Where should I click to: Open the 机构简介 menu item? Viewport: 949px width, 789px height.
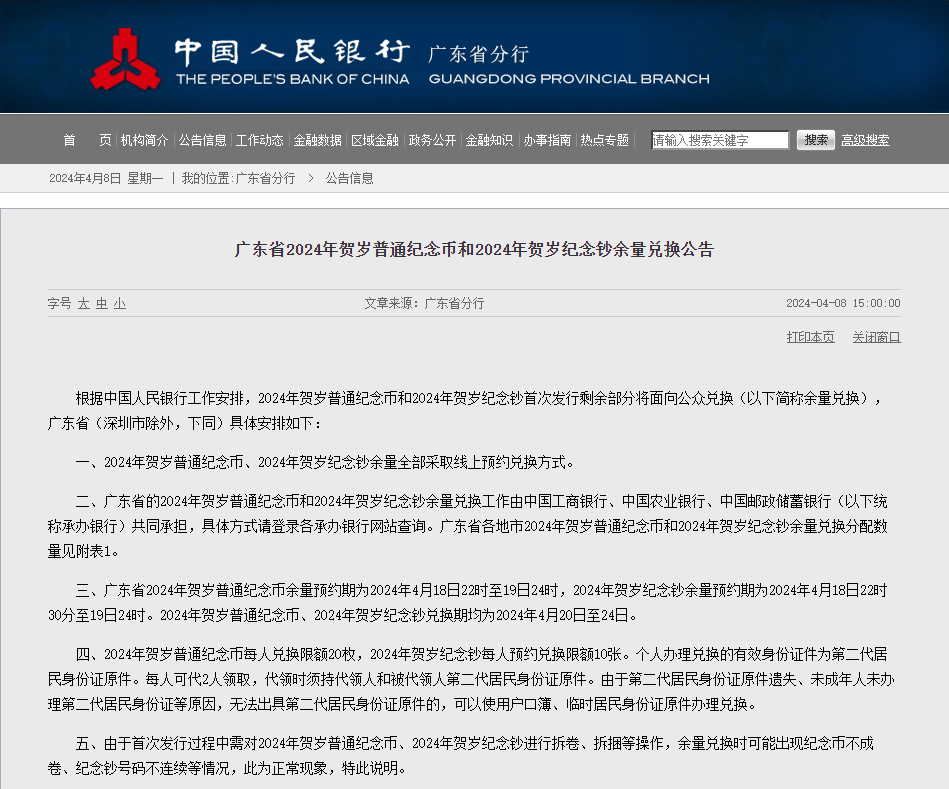144,140
